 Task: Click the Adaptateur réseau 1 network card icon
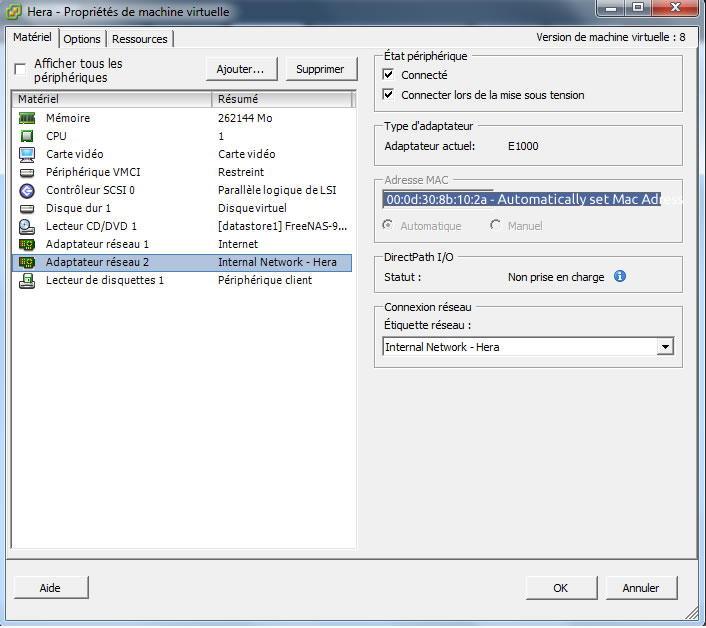27,244
